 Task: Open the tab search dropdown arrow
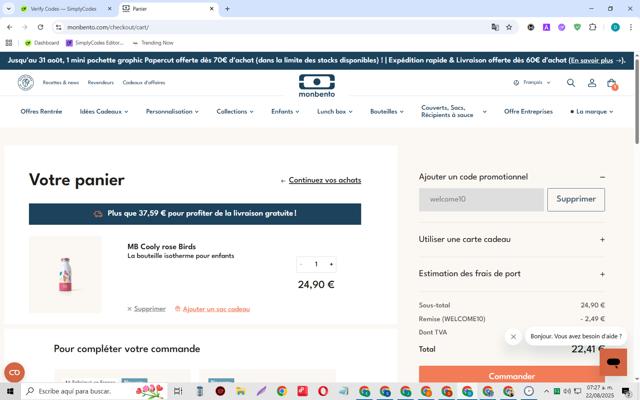point(9,9)
